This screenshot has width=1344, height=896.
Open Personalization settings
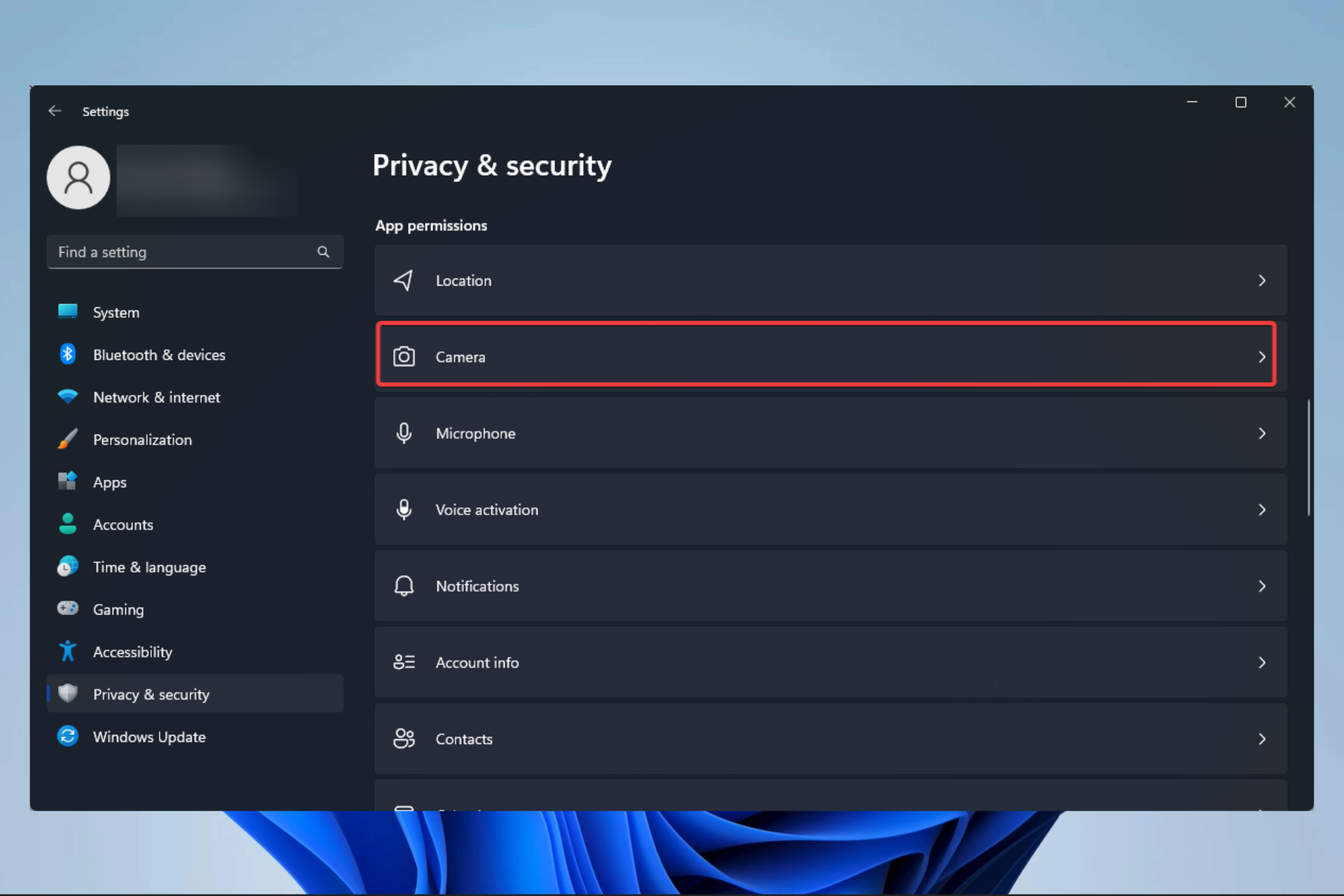click(195, 440)
